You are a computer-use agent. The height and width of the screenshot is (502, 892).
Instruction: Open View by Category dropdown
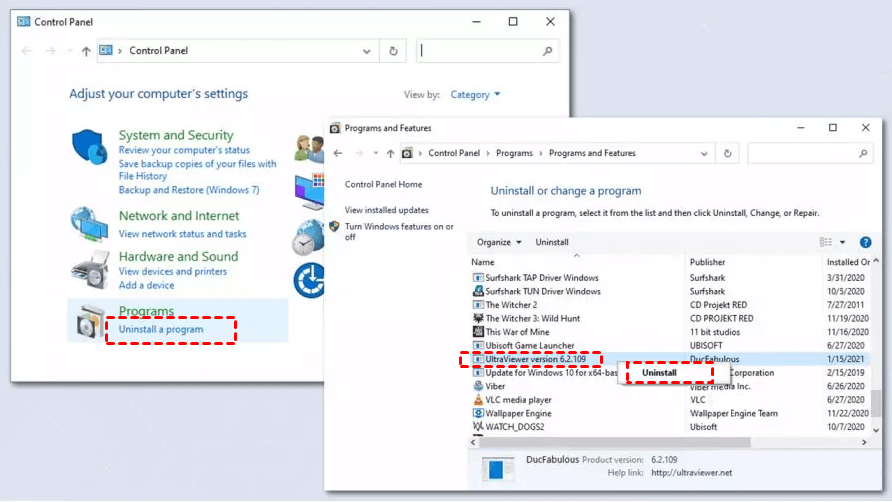(x=475, y=94)
